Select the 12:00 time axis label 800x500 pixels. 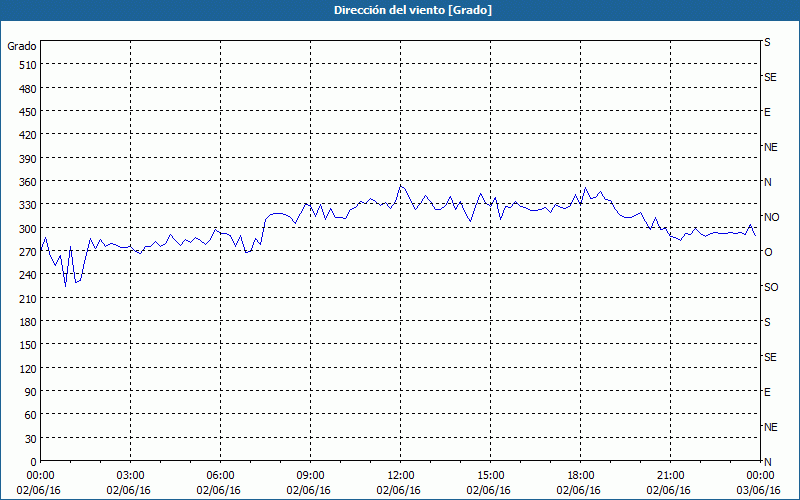click(x=401, y=476)
